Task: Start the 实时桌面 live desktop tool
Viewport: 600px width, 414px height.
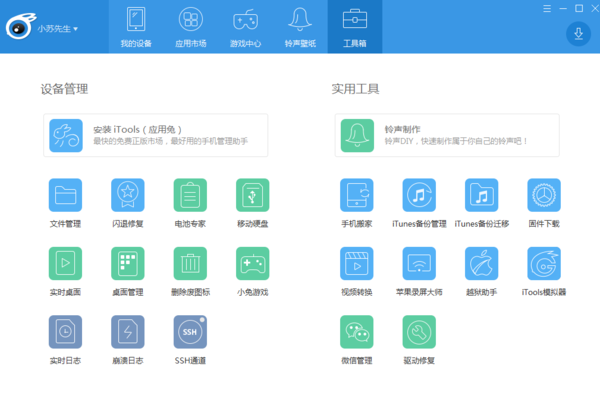Action: 65,264
